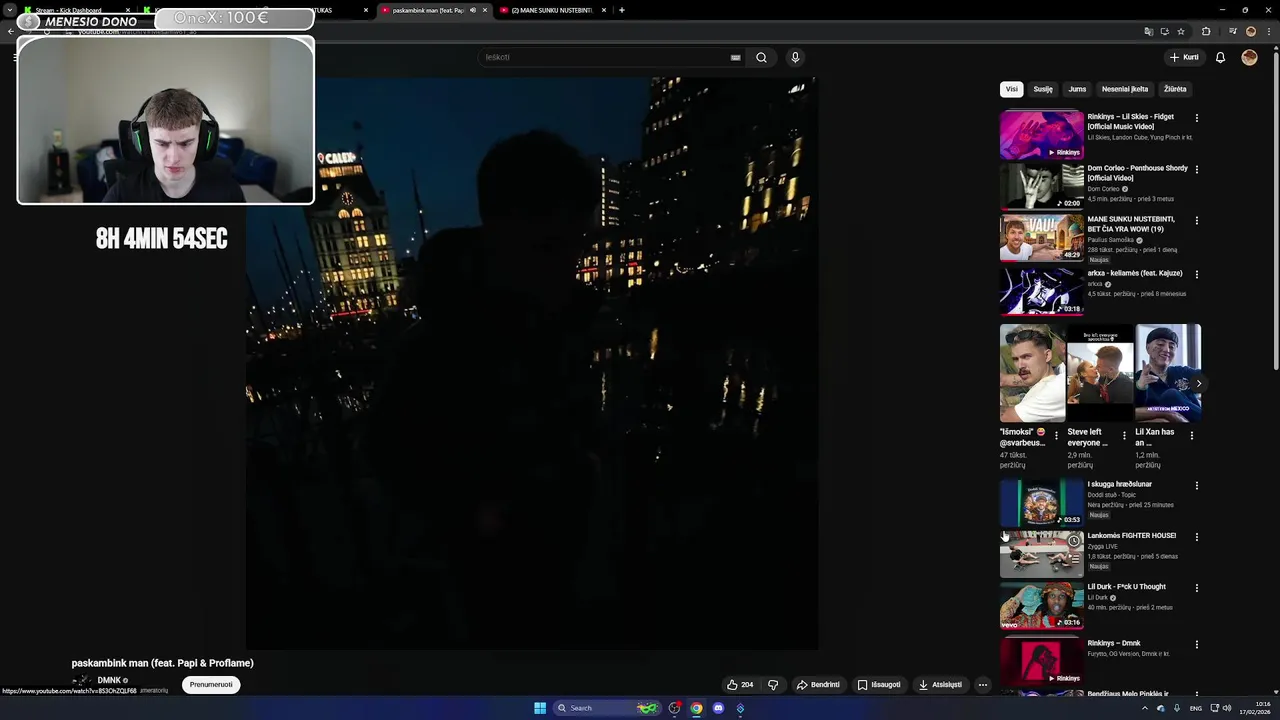Click the translate page icon in address bar
Image resolution: width=1280 pixels, height=720 pixels.
click(x=1148, y=31)
